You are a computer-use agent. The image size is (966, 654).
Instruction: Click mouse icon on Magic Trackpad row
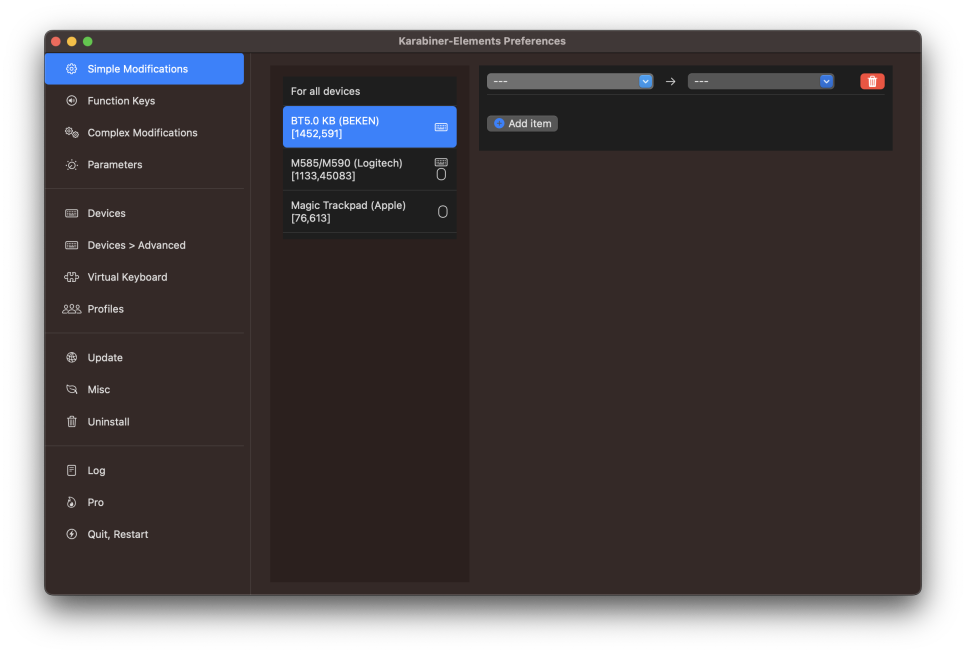click(442, 212)
